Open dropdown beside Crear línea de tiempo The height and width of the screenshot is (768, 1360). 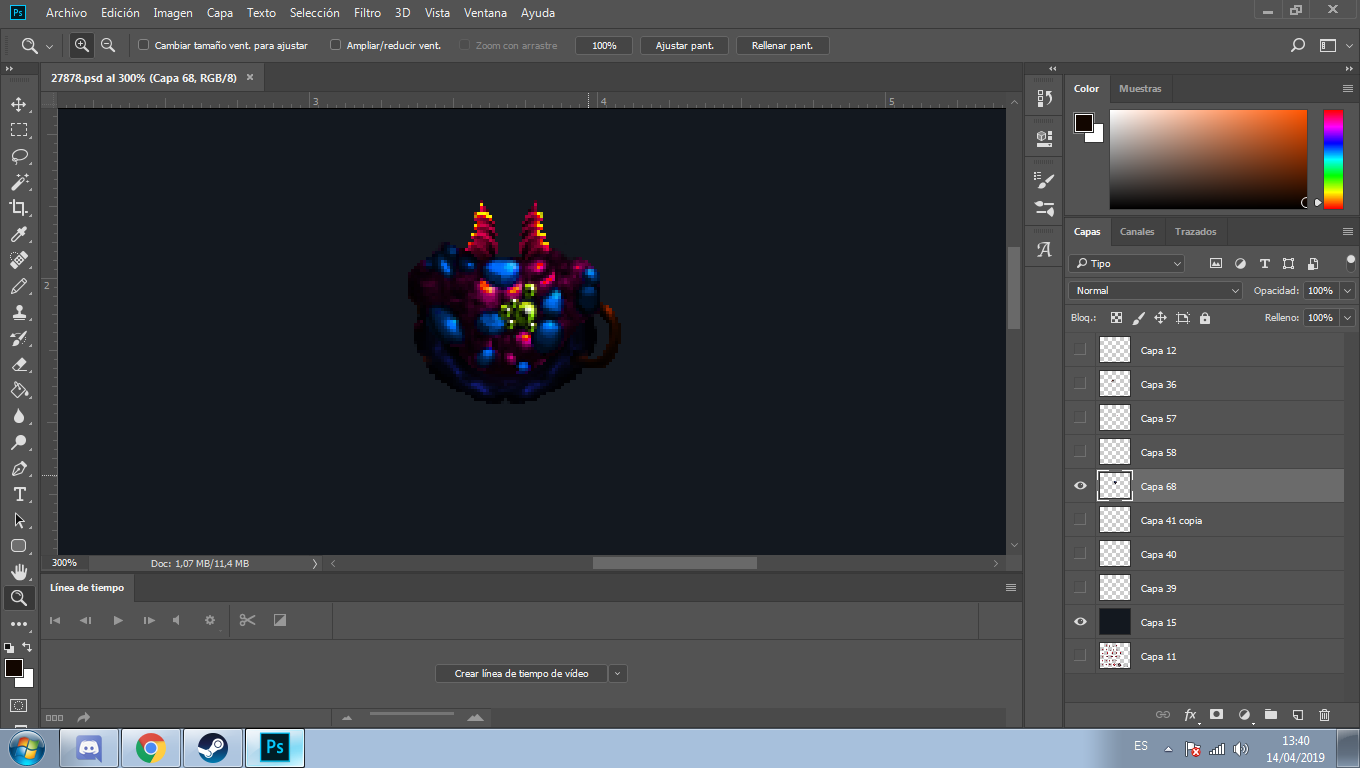pos(618,674)
